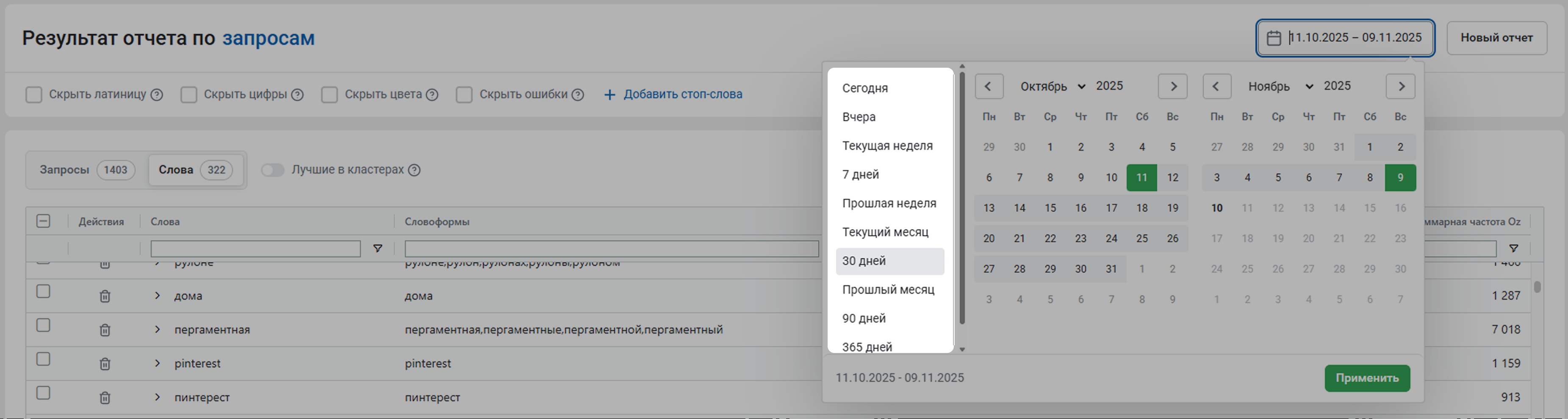This screenshot has width=1568, height=419.
Task: Click help icon beside Лучшие в кластерах
Action: click(x=415, y=170)
